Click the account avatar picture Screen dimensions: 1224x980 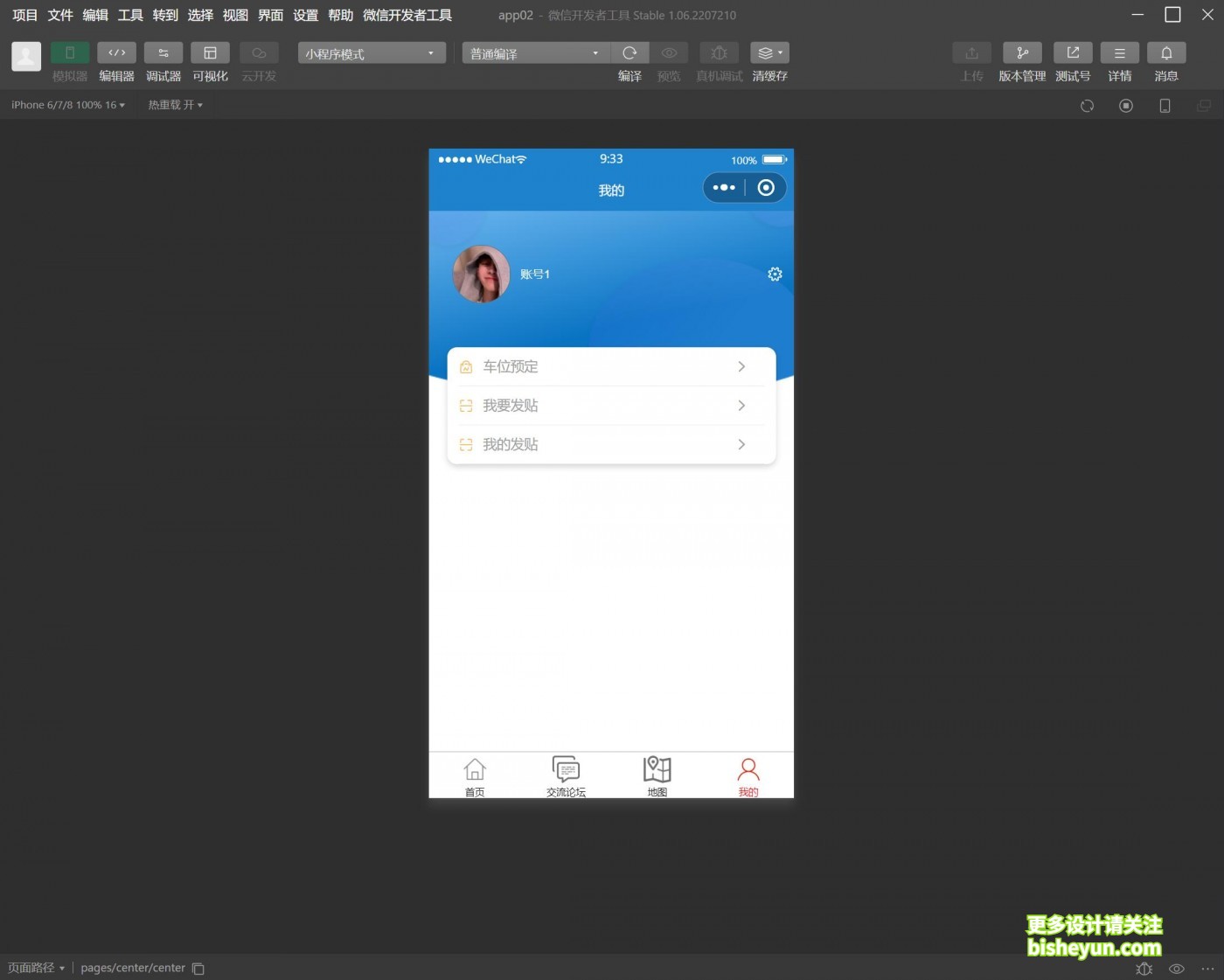click(x=481, y=275)
